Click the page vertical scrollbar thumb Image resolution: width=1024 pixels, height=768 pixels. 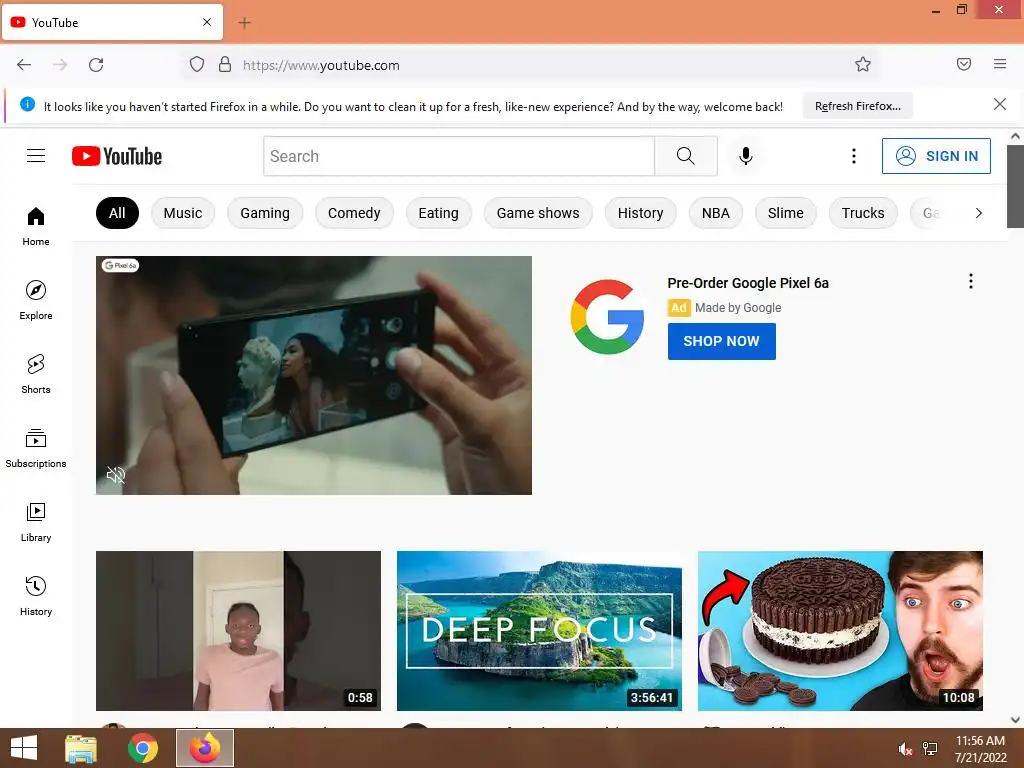pos(1015,187)
